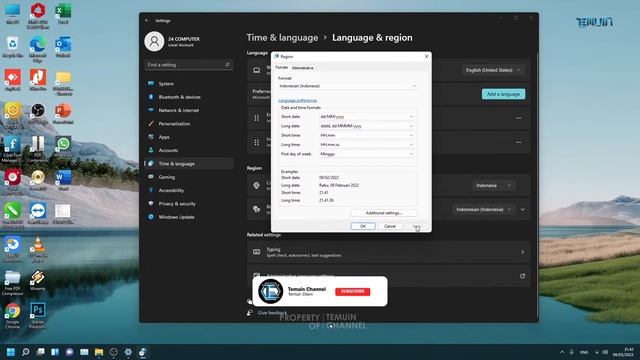640x360 pixels.
Task: Click Time & language breadcrumb
Action: point(282,38)
